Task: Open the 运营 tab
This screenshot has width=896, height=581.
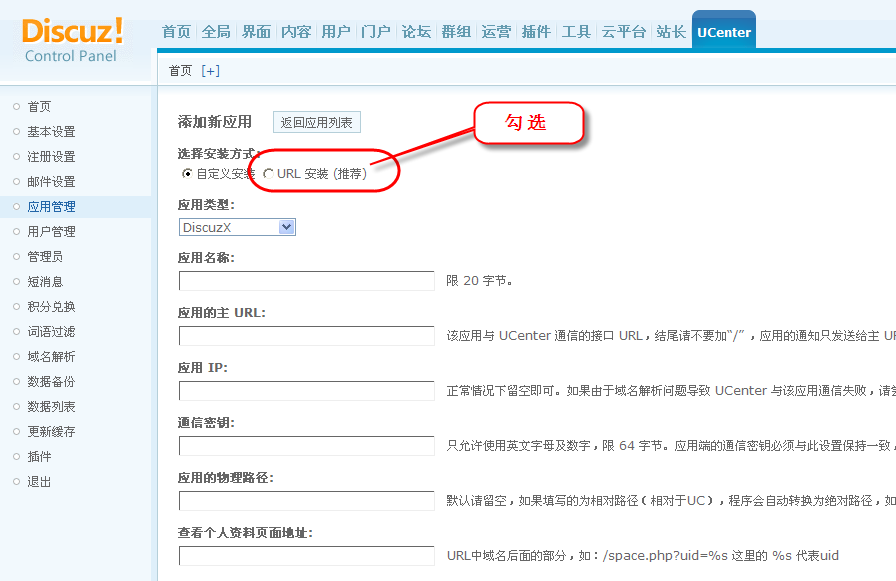Action: pyautogui.click(x=496, y=32)
